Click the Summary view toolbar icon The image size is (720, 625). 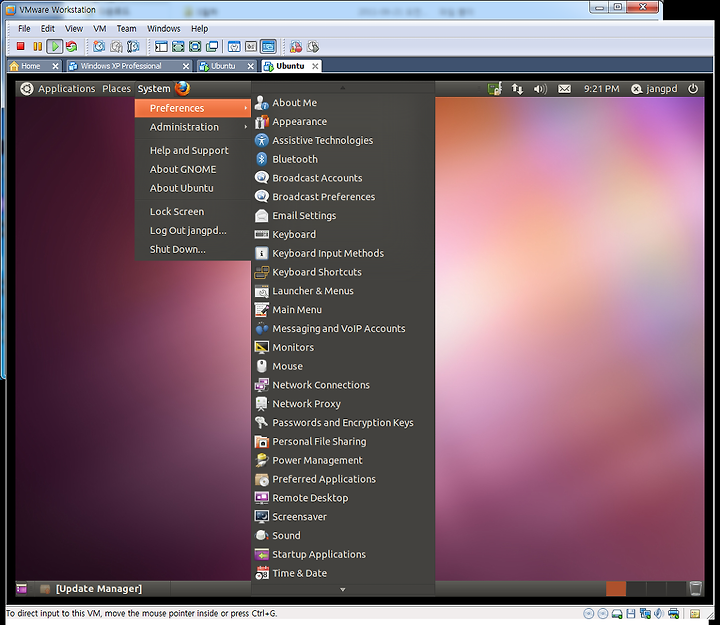click(234, 46)
